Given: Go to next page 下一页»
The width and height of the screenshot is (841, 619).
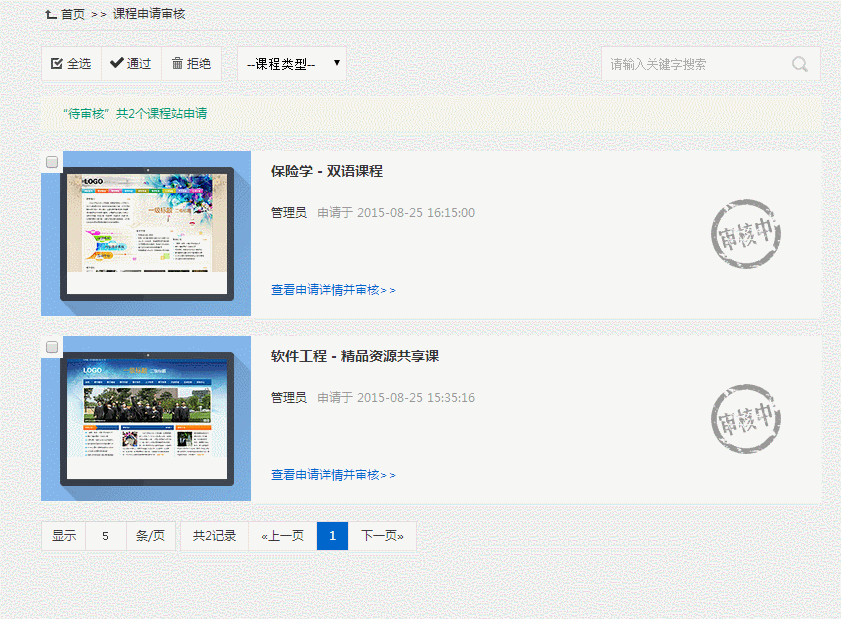Looking at the screenshot, I should pyautogui.click(x=382, y=536).
